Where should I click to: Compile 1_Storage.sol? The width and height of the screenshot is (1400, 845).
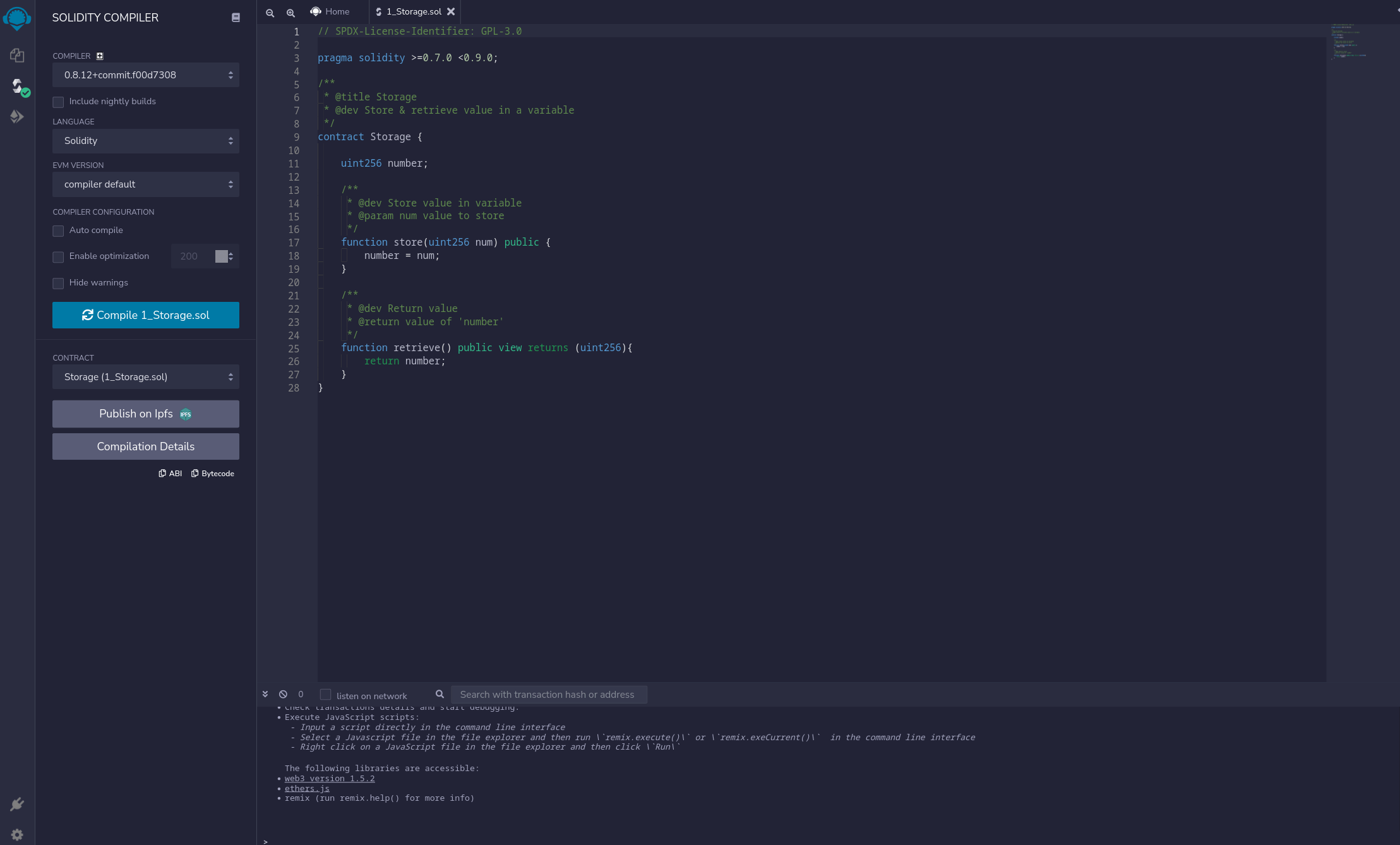pyautogui.click(x=145, y=315)
